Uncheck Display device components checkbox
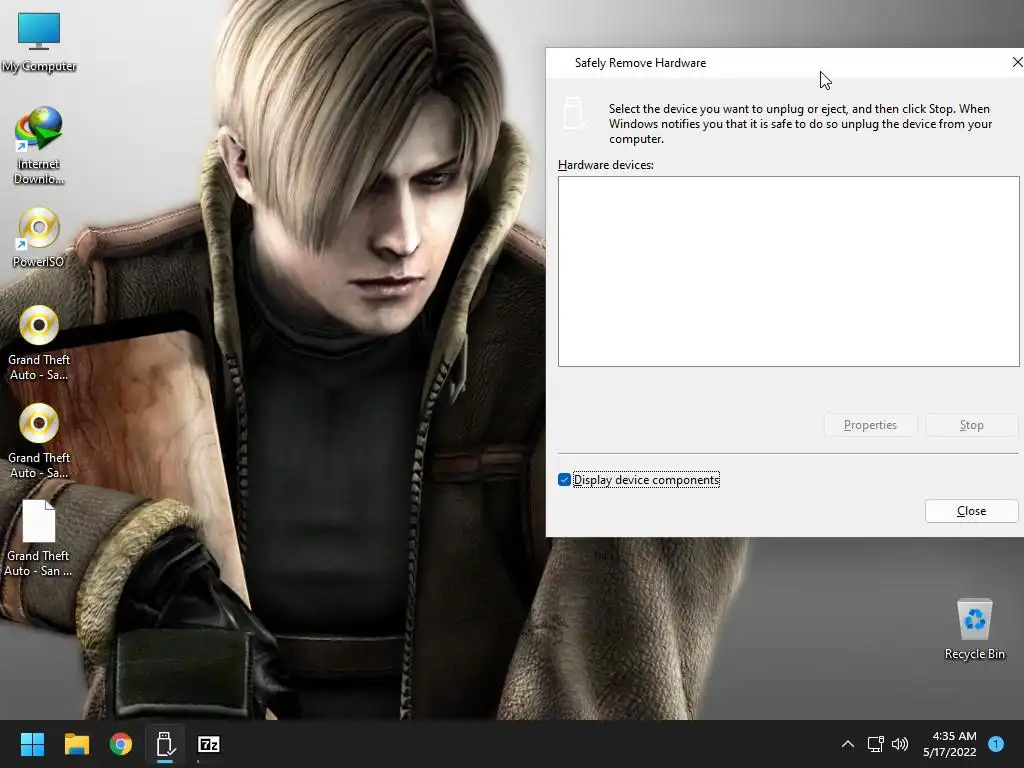The width and height of the screenshot is (1024, 768). pos(564,480)
